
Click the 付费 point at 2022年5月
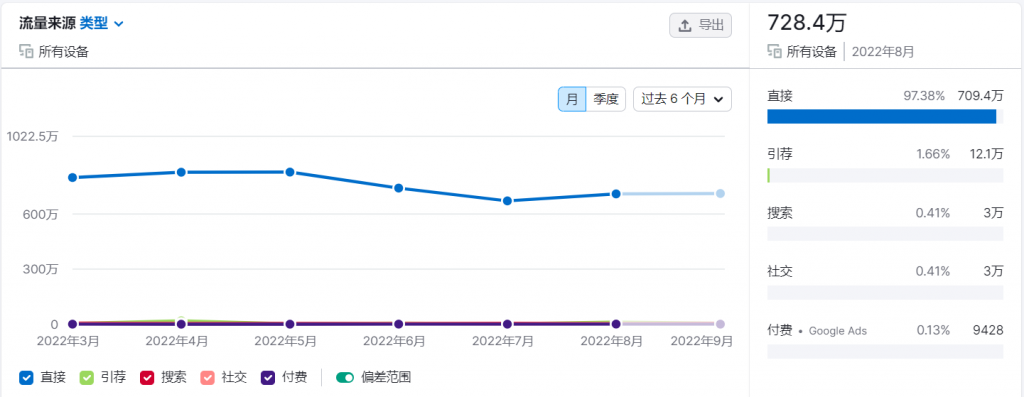click(x=290, y=324)
